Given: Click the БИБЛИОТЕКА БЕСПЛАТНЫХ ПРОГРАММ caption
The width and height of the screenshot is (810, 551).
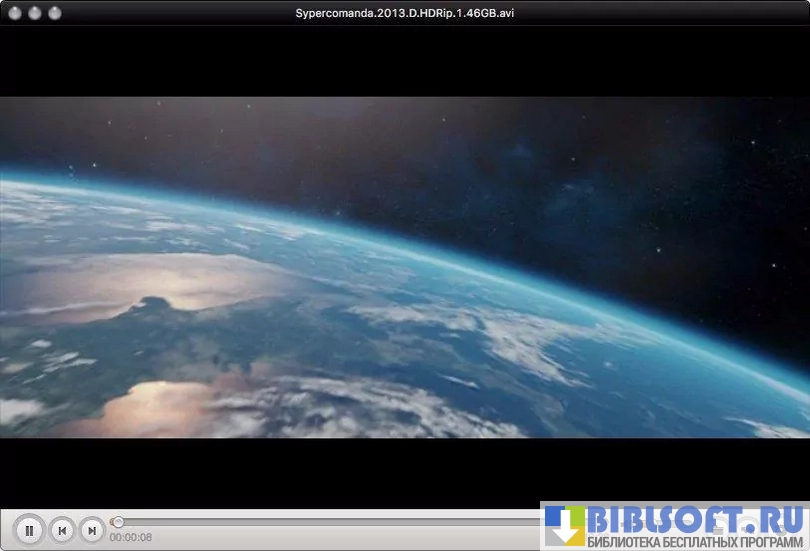Looking at the screenshot, I should (x=695, y=542).
